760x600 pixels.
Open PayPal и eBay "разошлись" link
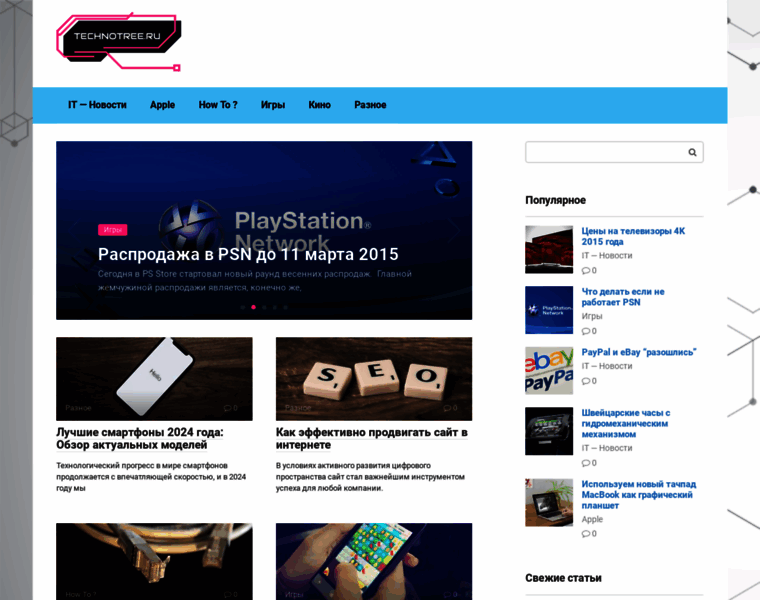(639, 352)
